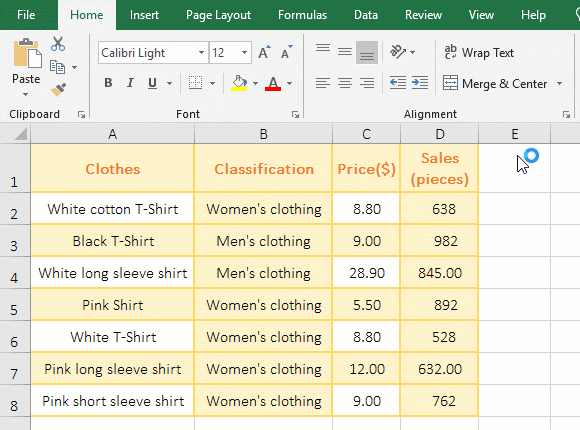
Task: Select Pink short sleeve shirt cell
Action: [112, 401]
